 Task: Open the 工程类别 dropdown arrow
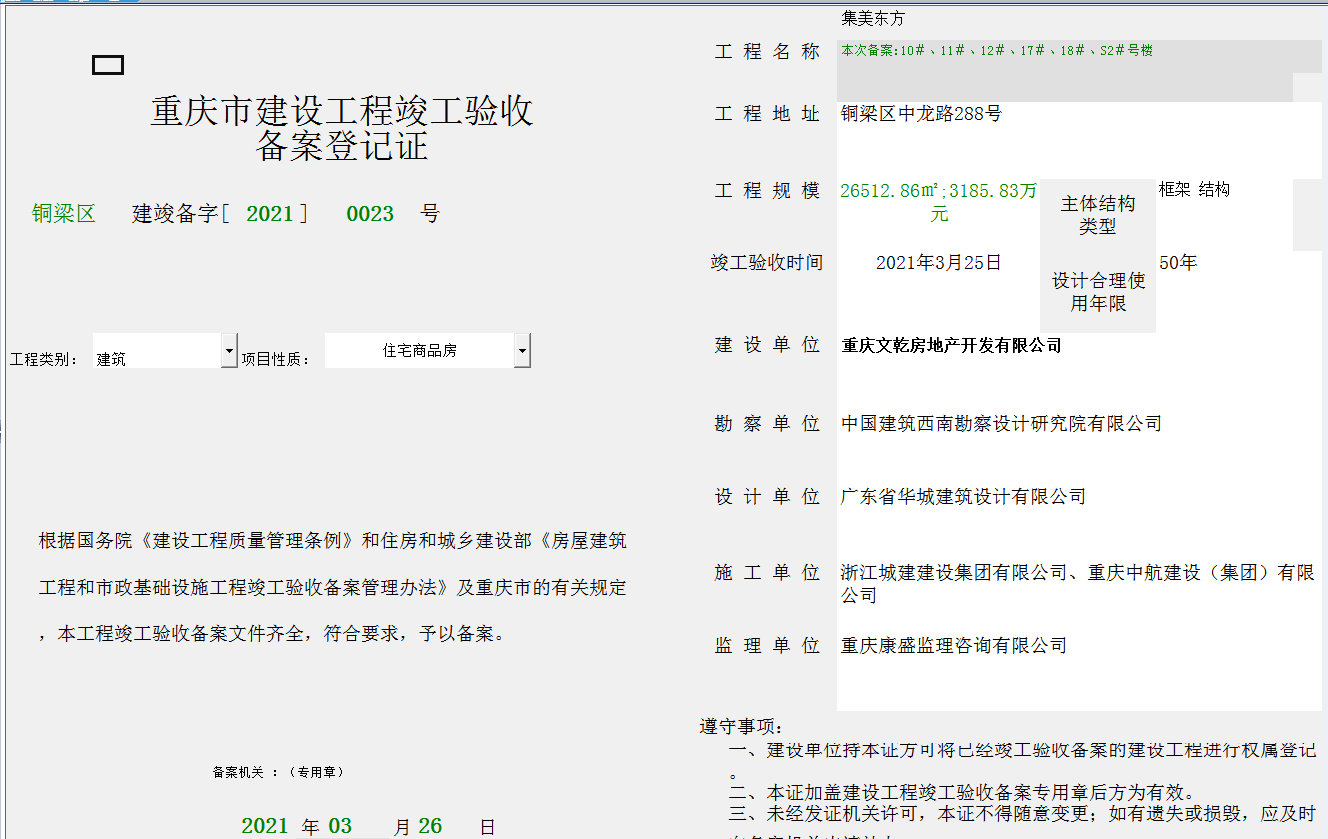[x=229, y=351]
